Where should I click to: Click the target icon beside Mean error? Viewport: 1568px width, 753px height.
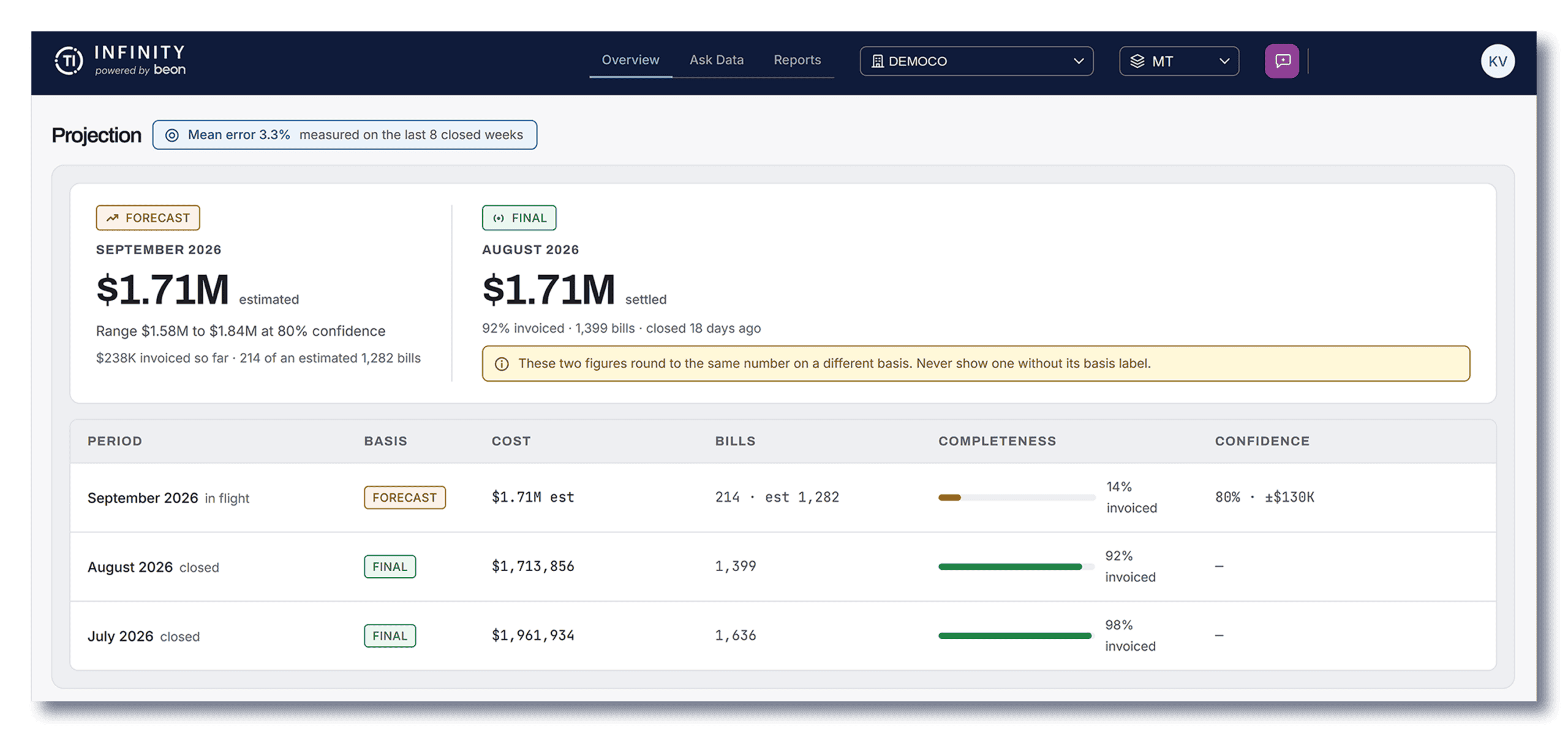click(x=172, y=135)
